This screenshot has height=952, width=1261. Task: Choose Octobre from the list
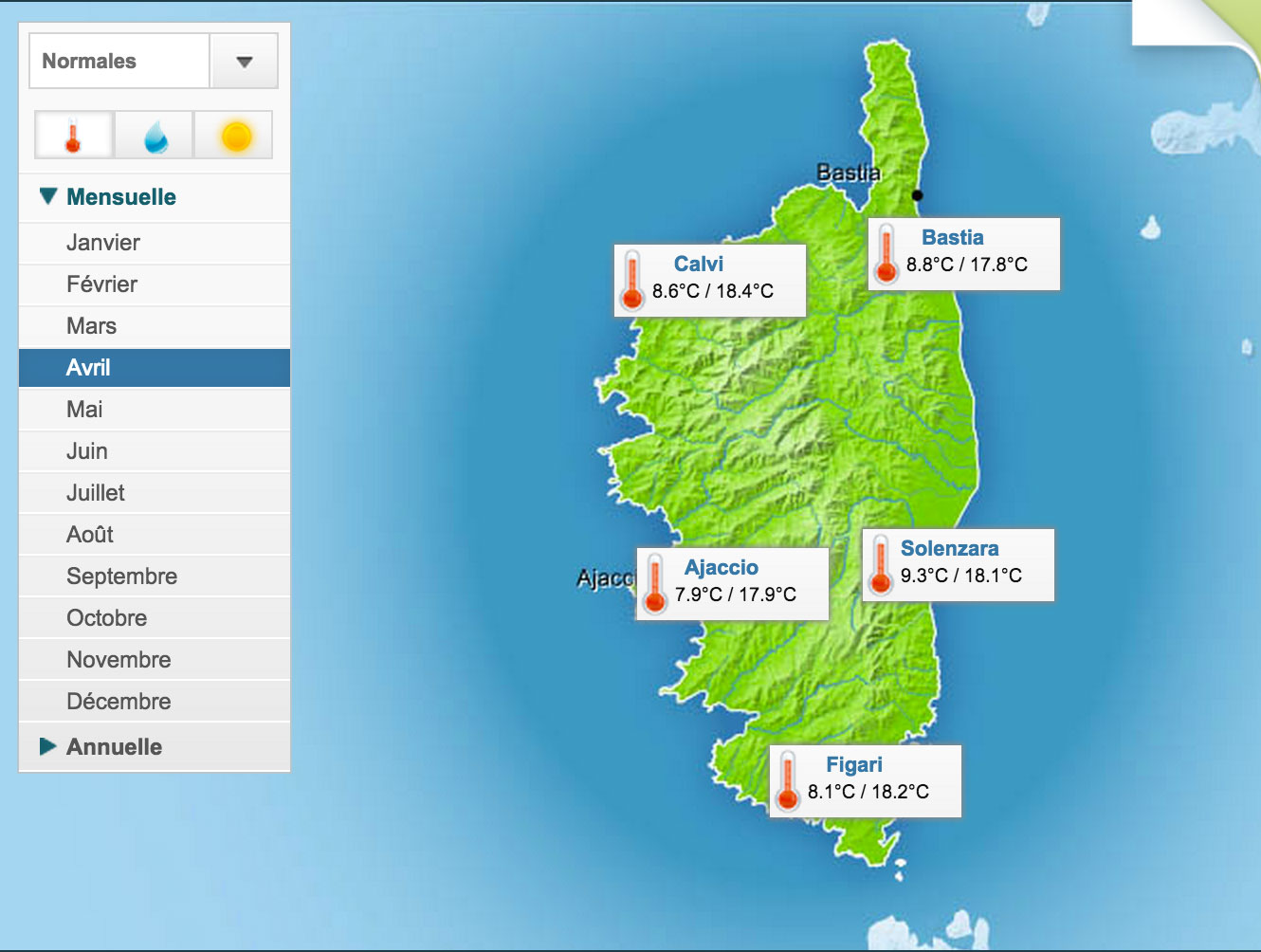tap(155, 618)
